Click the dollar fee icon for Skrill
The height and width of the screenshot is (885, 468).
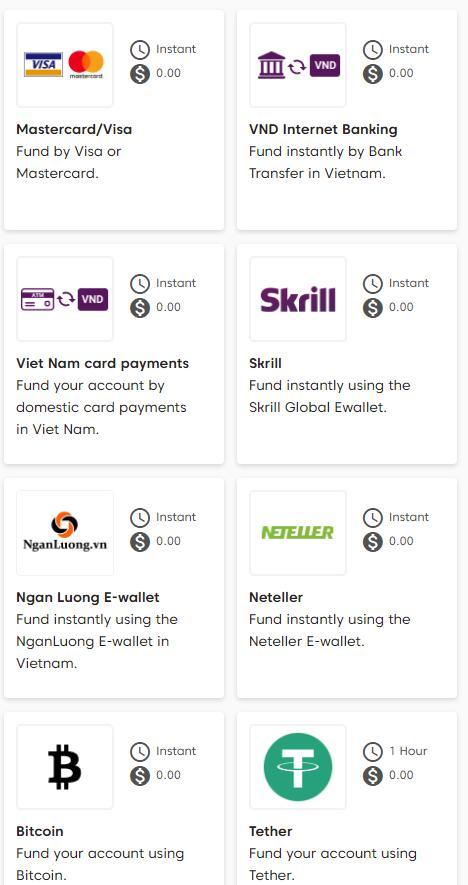point(373,308)
